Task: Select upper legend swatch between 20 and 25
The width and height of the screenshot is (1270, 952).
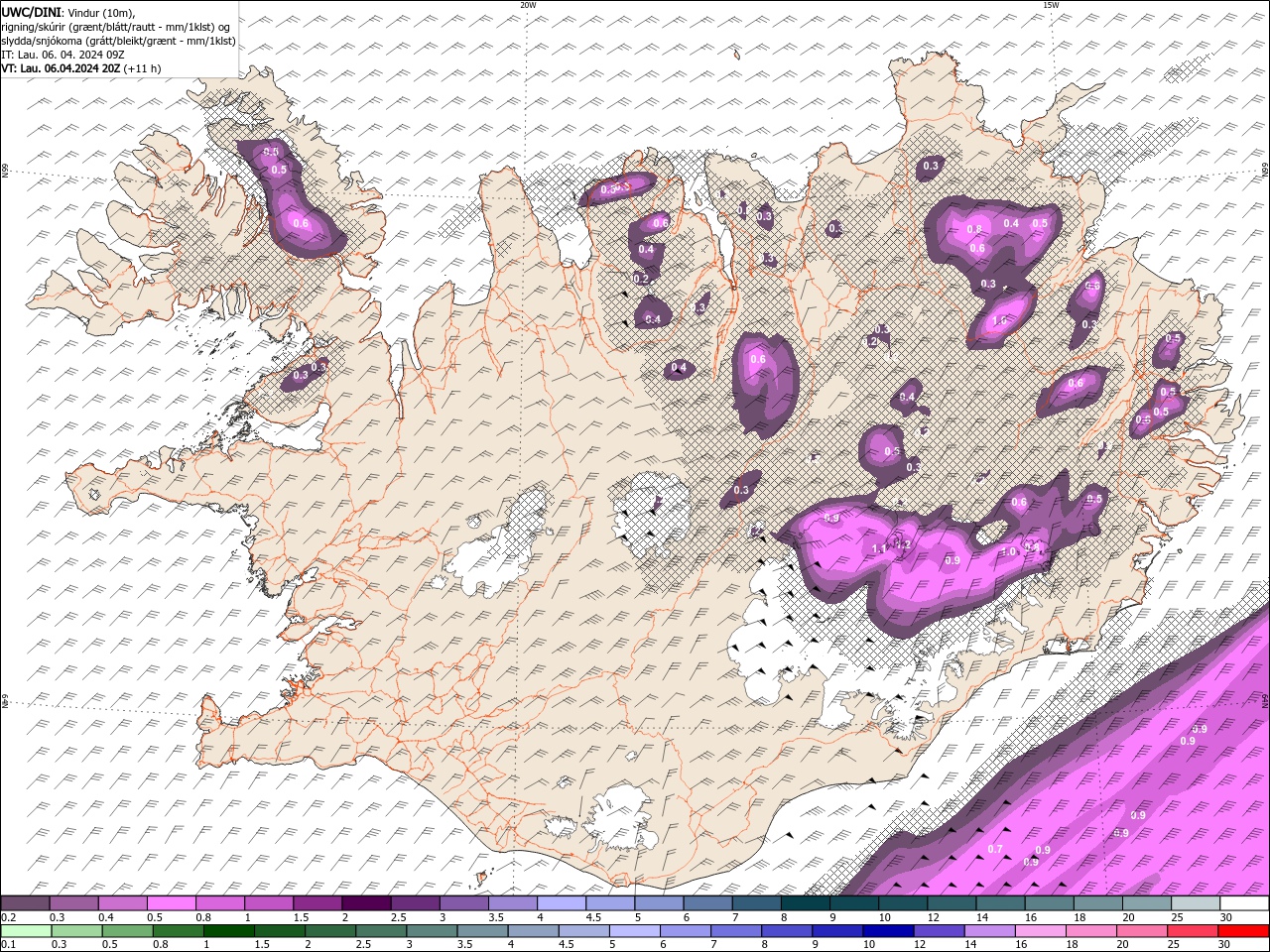Action: click(x=1146, y=903)
